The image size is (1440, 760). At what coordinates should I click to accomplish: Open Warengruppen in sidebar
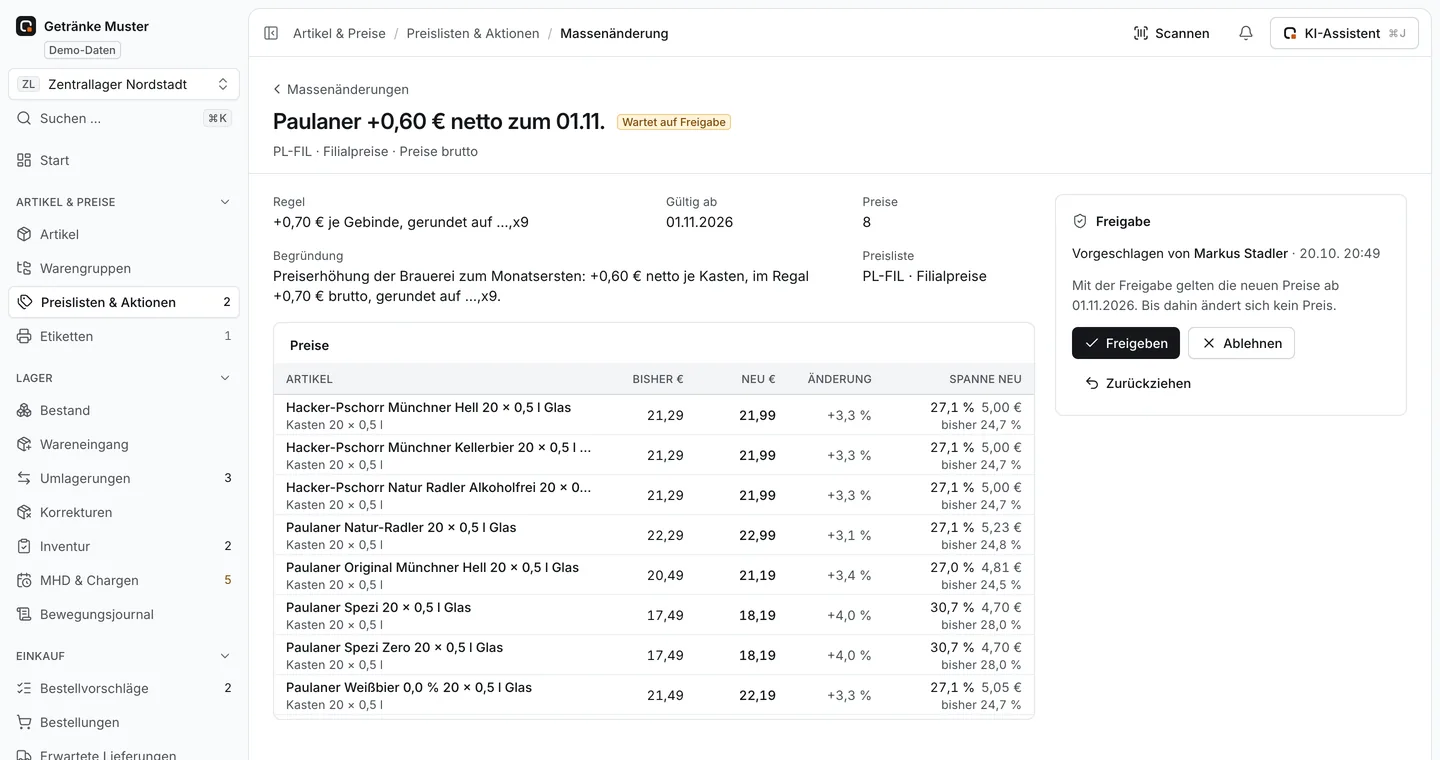124,268
